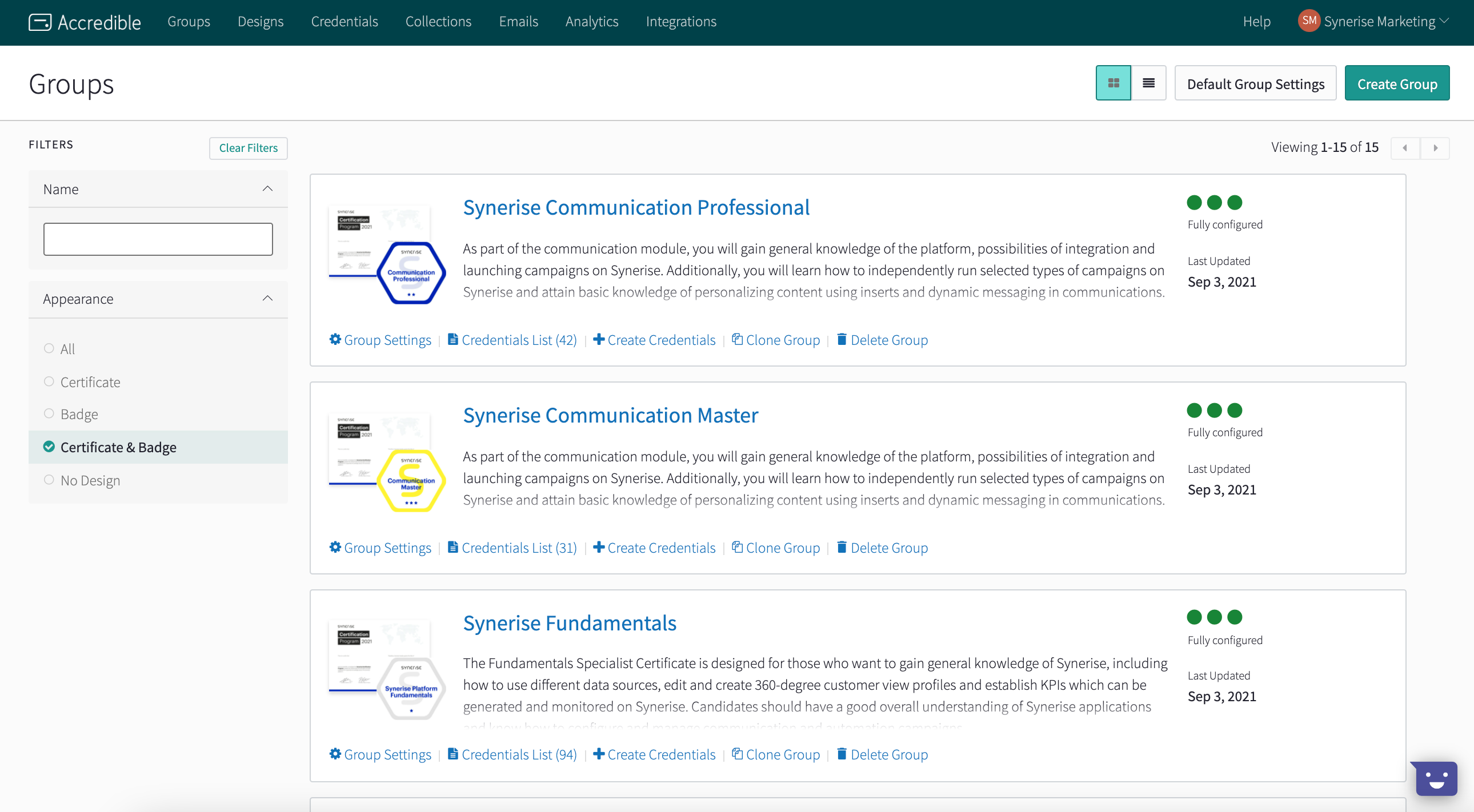This screenshot has width=1474, height=812.
Task: Go to previous page arrow
Action: tap(1405, 148)
